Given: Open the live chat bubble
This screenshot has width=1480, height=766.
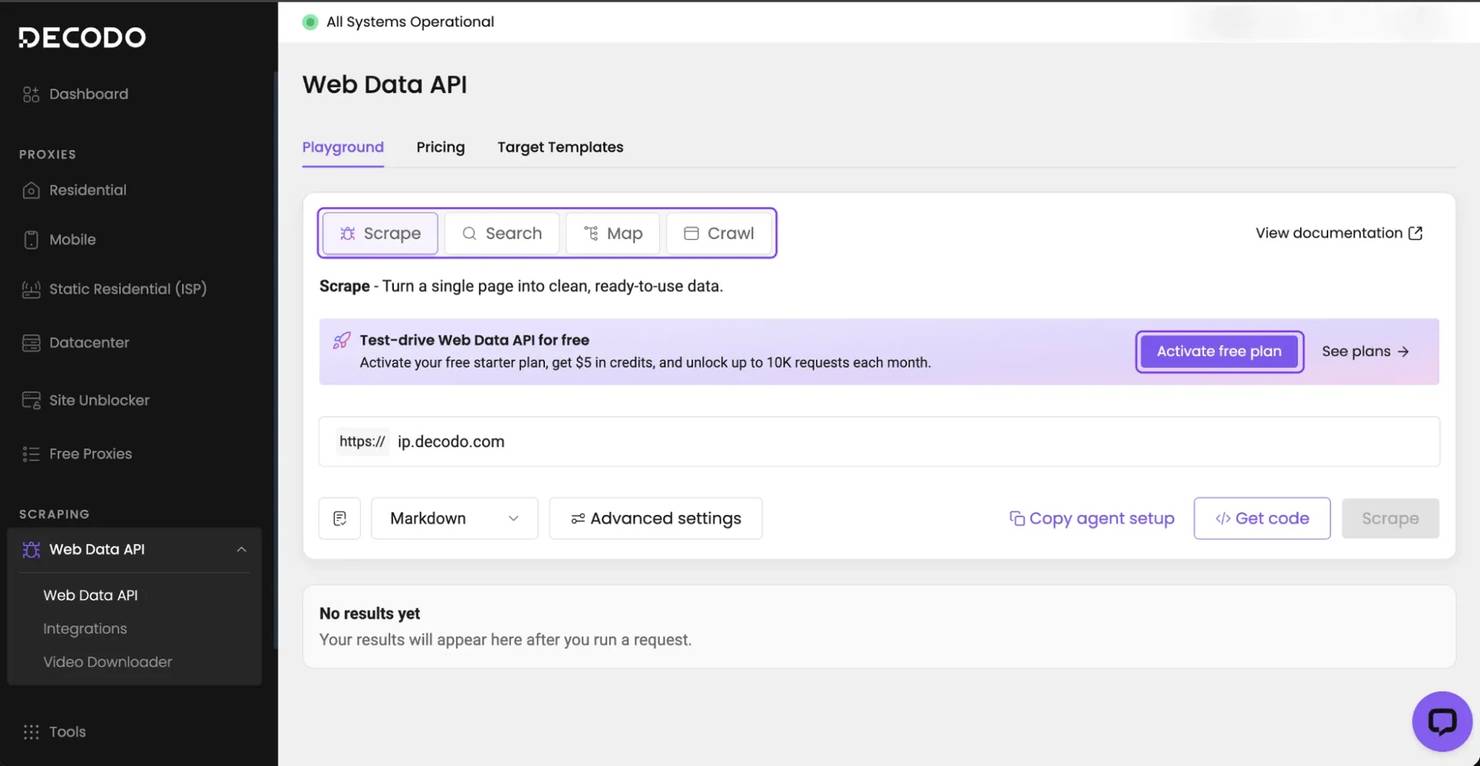Looking at the screenshot, I should (1441, 721).
